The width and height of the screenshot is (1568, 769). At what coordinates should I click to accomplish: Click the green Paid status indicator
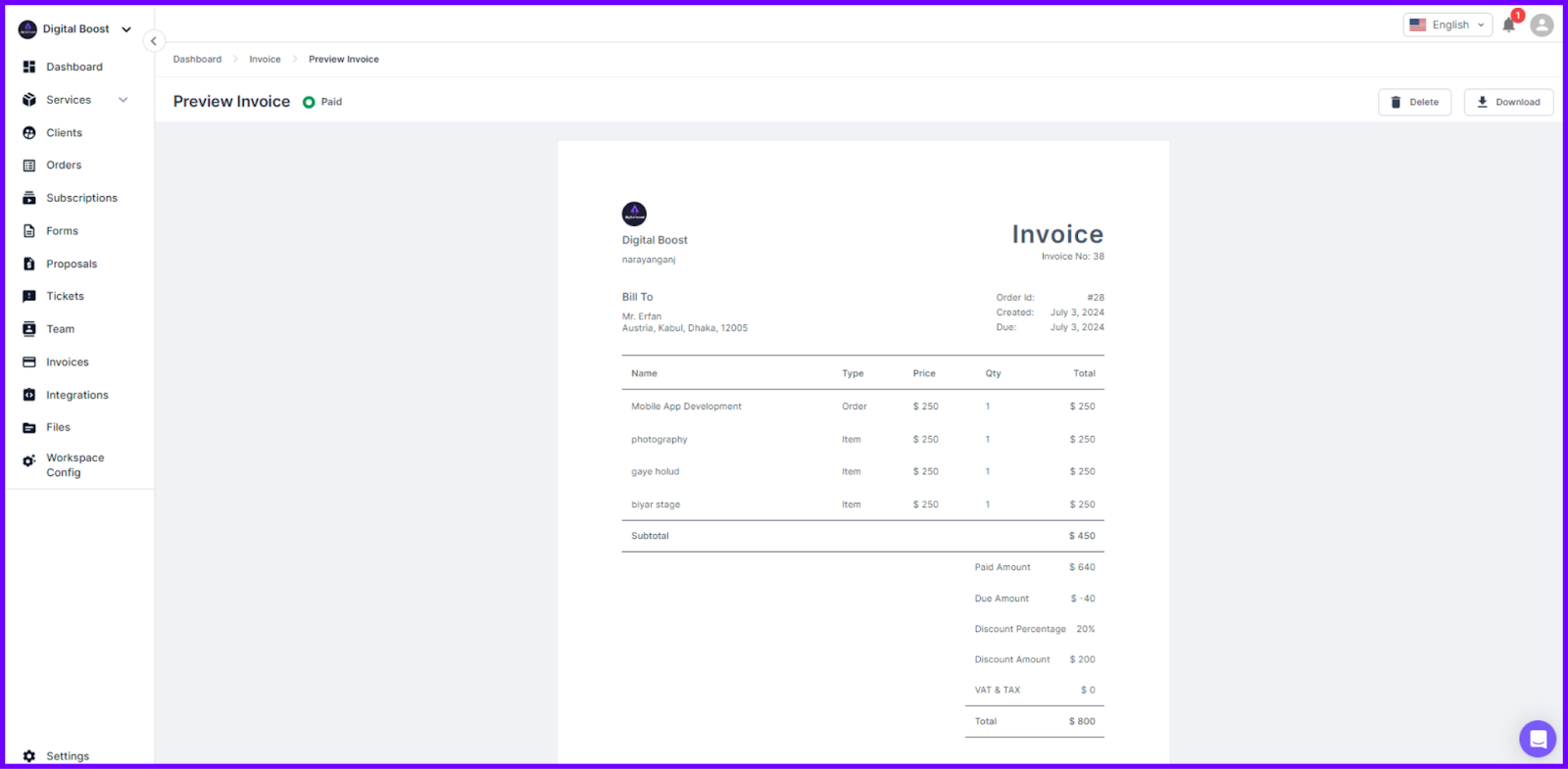pos(309,102)
